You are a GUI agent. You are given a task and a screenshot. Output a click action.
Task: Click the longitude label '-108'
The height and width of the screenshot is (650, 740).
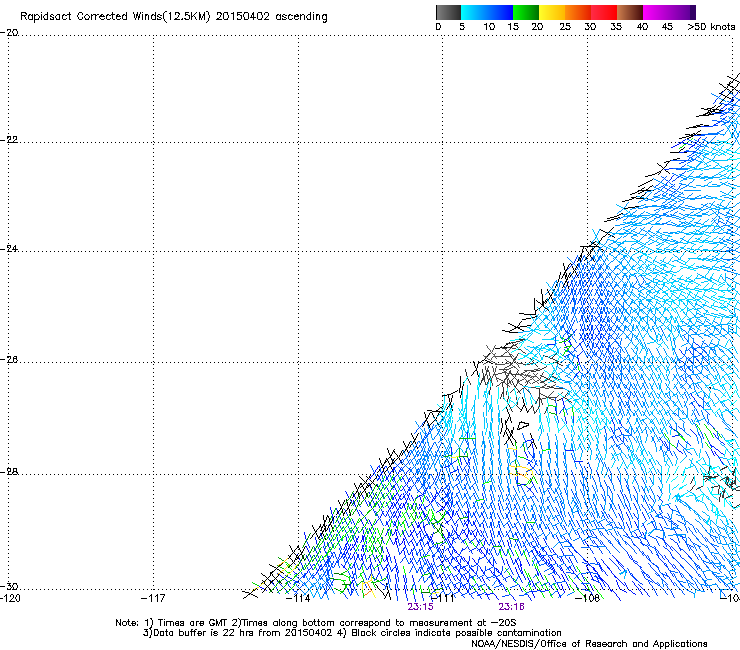(x=588, y=598)
